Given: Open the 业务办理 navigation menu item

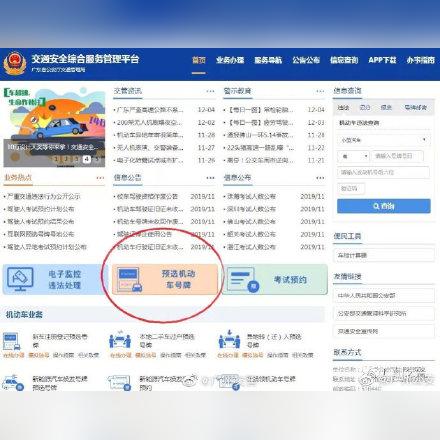Looking at the screenshot, I should tap(230, 60).
